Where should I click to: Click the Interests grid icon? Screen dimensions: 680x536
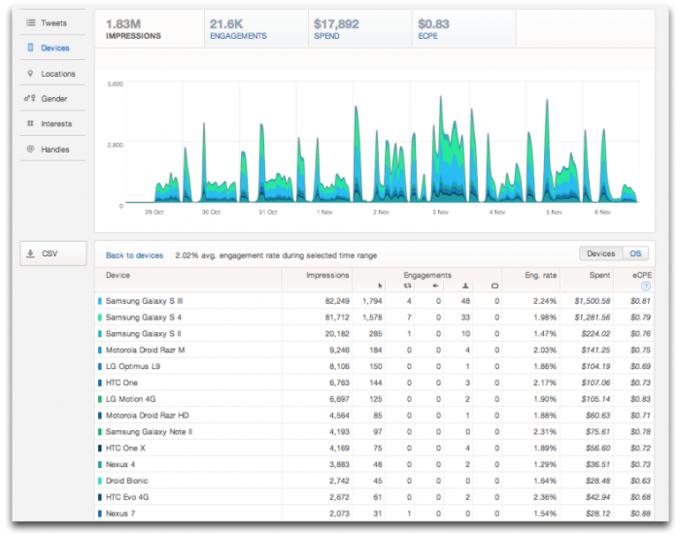[x=30, y=124]
